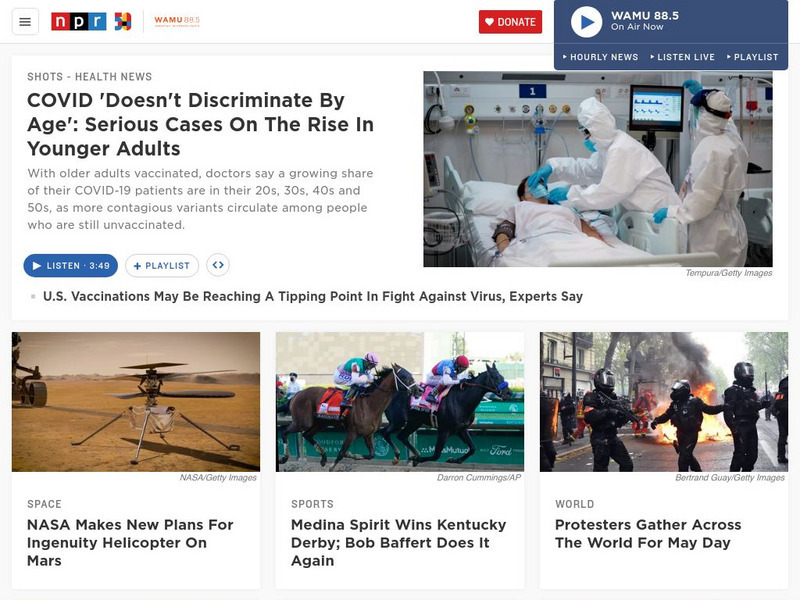Play WAMU 88.5 live stream
800x600 pixels.
(586, 22)
